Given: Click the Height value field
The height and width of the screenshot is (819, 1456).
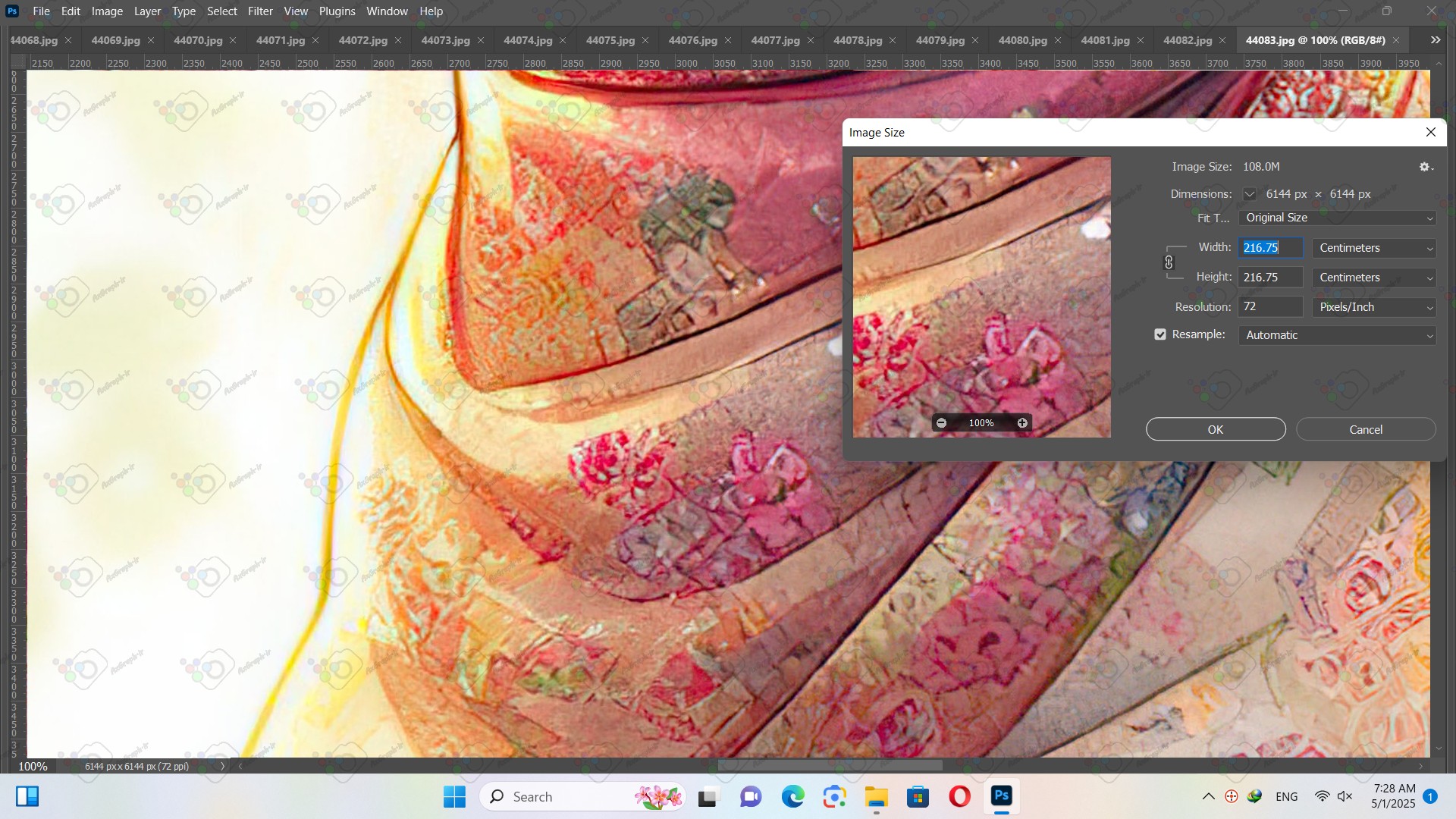Looking at the screenshot, I should (x=1270, y=278).
